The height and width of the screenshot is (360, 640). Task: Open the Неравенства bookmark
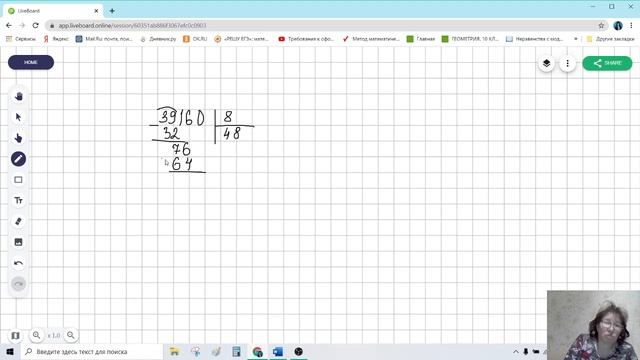click(x=535, y=39)
